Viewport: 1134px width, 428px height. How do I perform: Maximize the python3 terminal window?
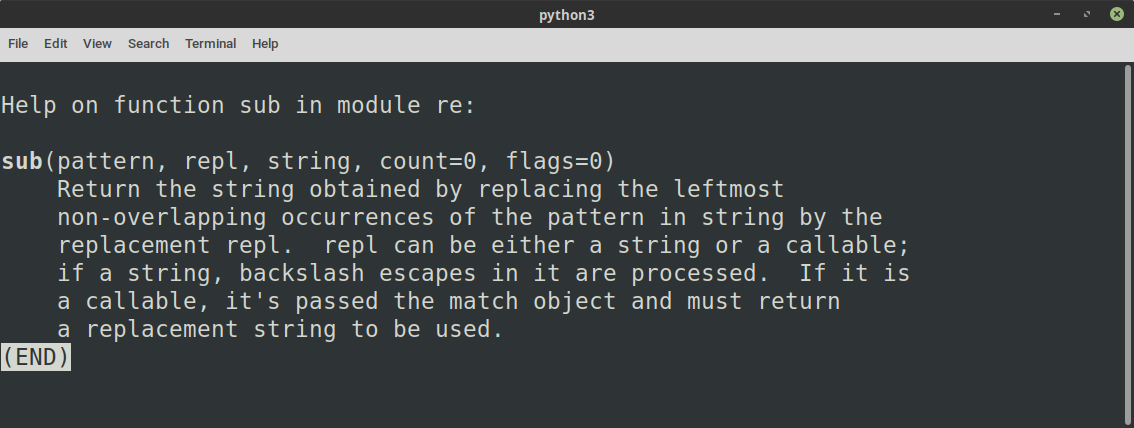1086,14
